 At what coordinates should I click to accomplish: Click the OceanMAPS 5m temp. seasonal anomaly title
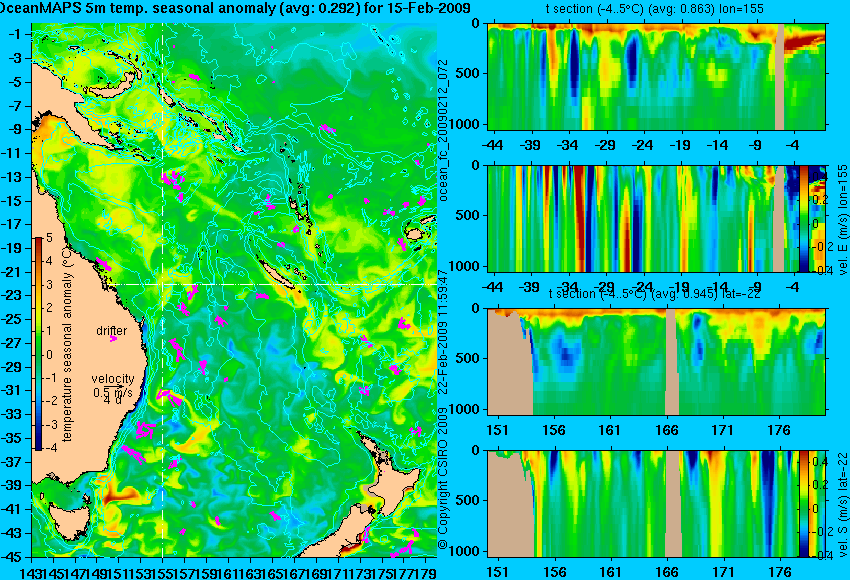[235, 8]
